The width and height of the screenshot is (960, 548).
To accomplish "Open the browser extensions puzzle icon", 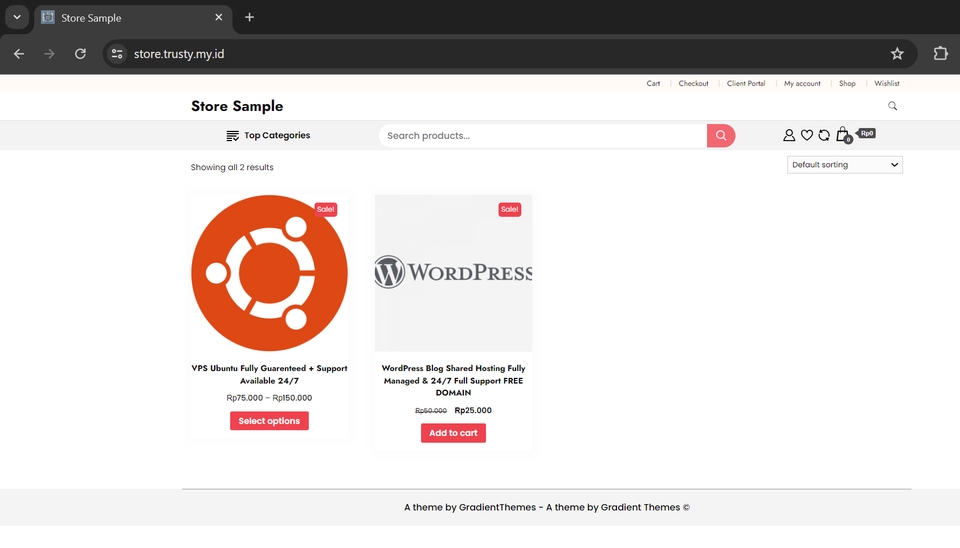I will (x=940, y=54).
